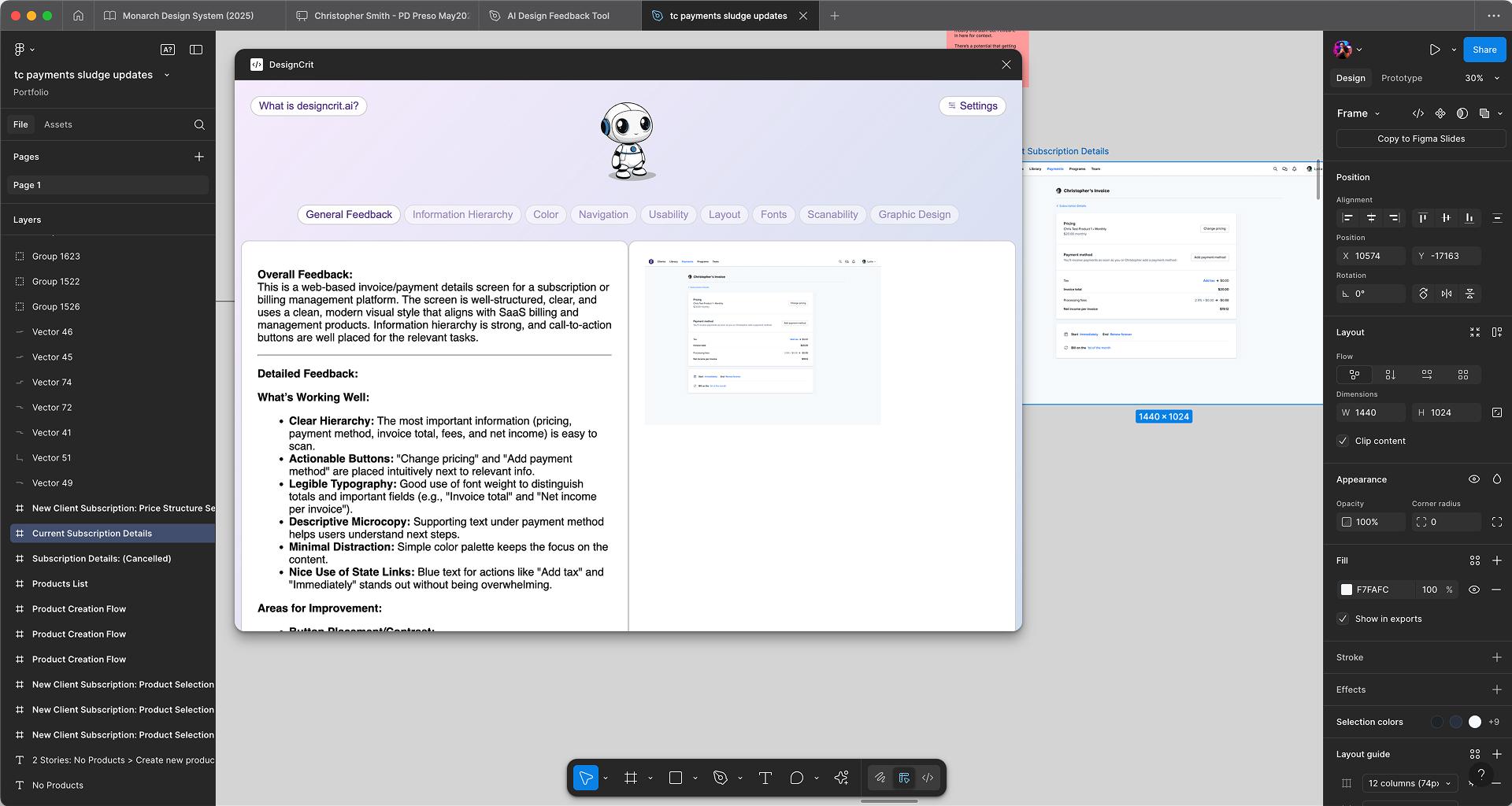Select the Products List layer
Screen dimensions: 1512x806
tap(60, 583)
